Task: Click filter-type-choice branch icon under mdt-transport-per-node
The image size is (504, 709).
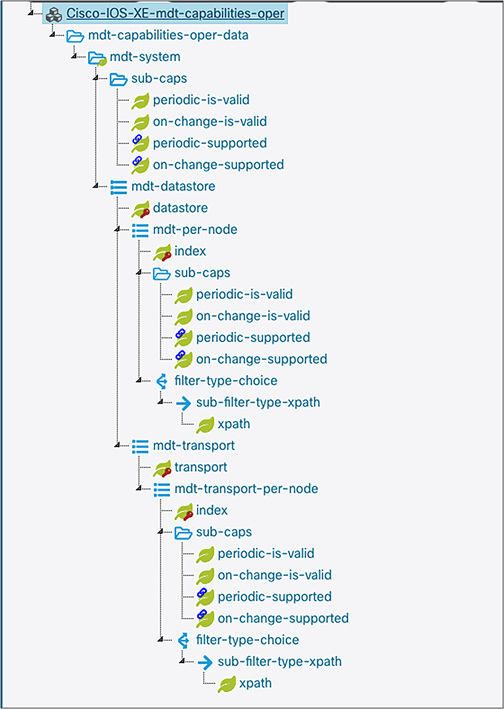Action: tap(183, 640)
